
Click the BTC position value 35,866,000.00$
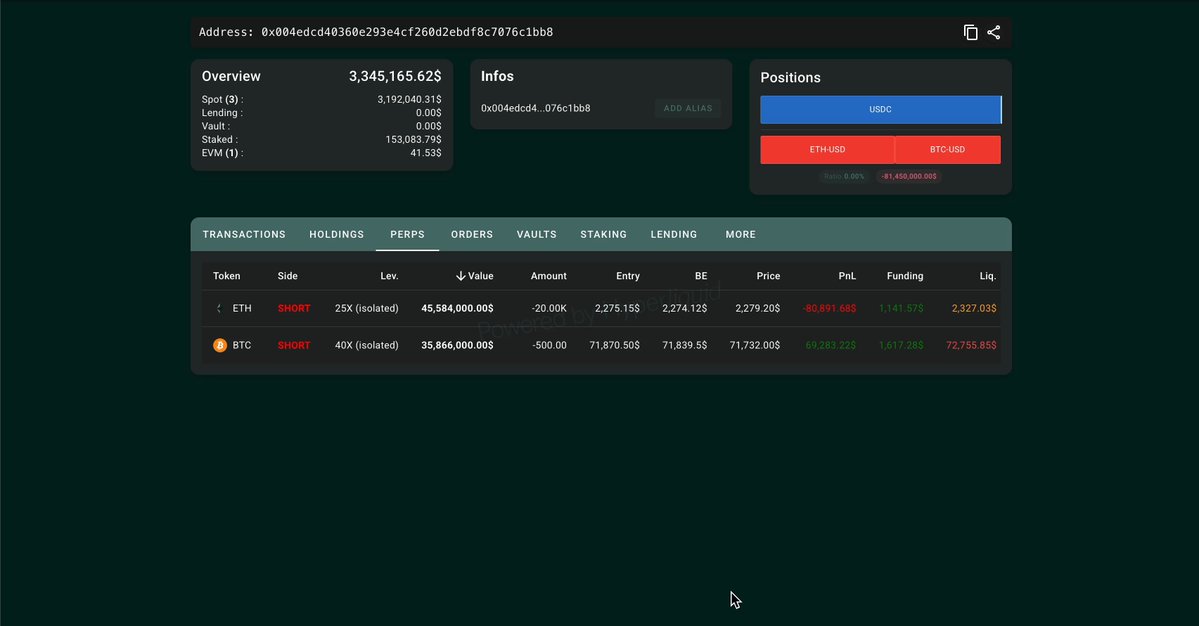click(457, 345)
